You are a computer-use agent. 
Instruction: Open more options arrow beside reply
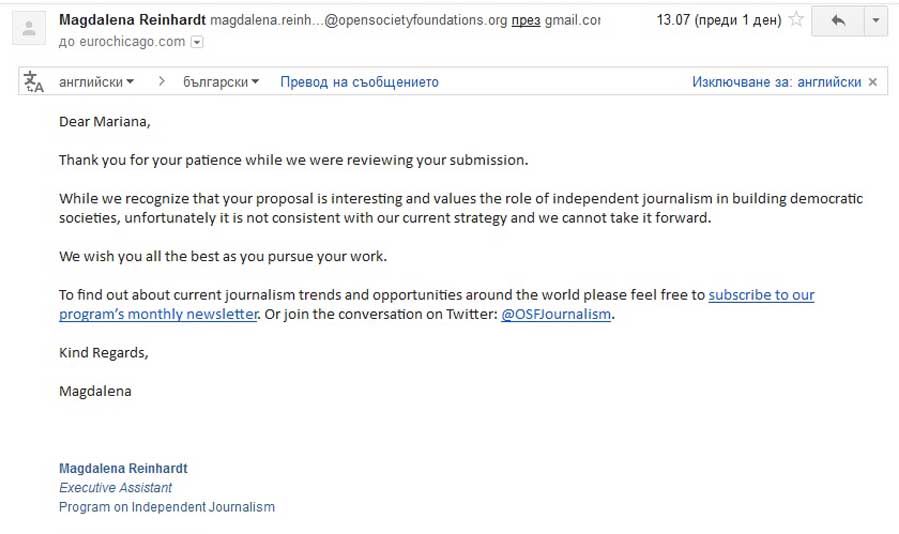click(876, 20)
